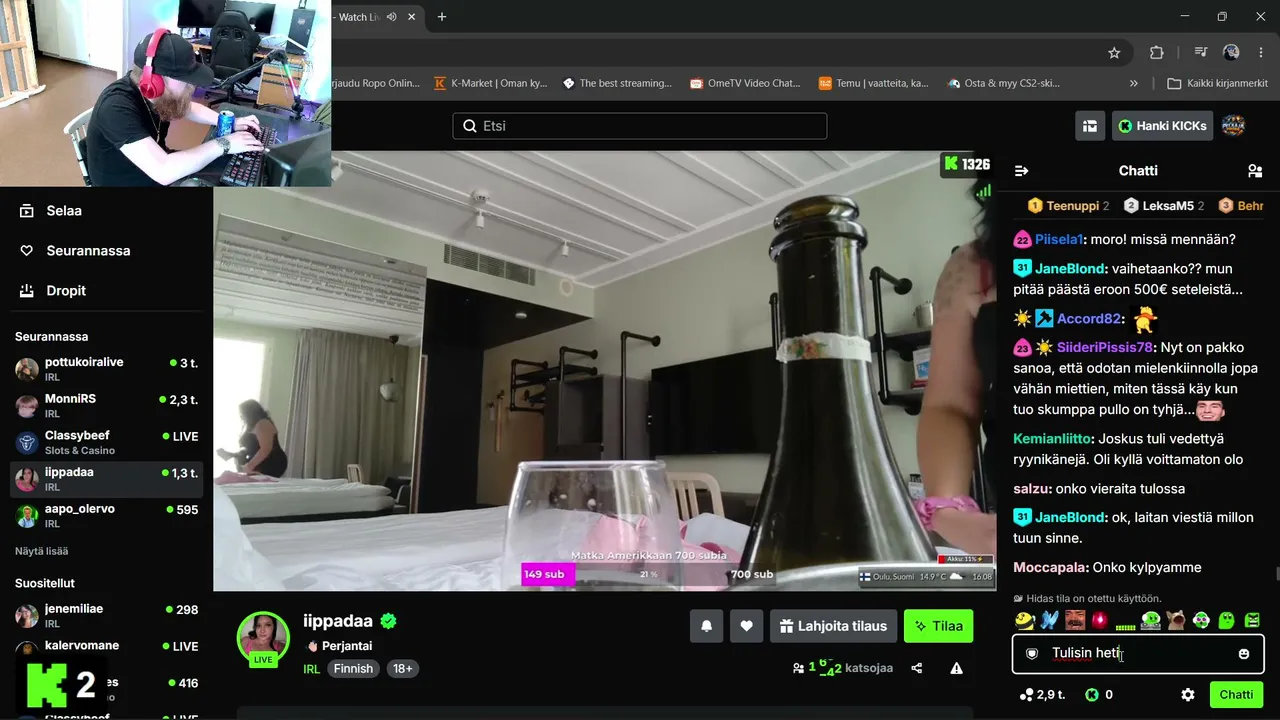Open The best streaming bookmark
Viewport: 1280px width, 720px height.
tap(618, 83)
